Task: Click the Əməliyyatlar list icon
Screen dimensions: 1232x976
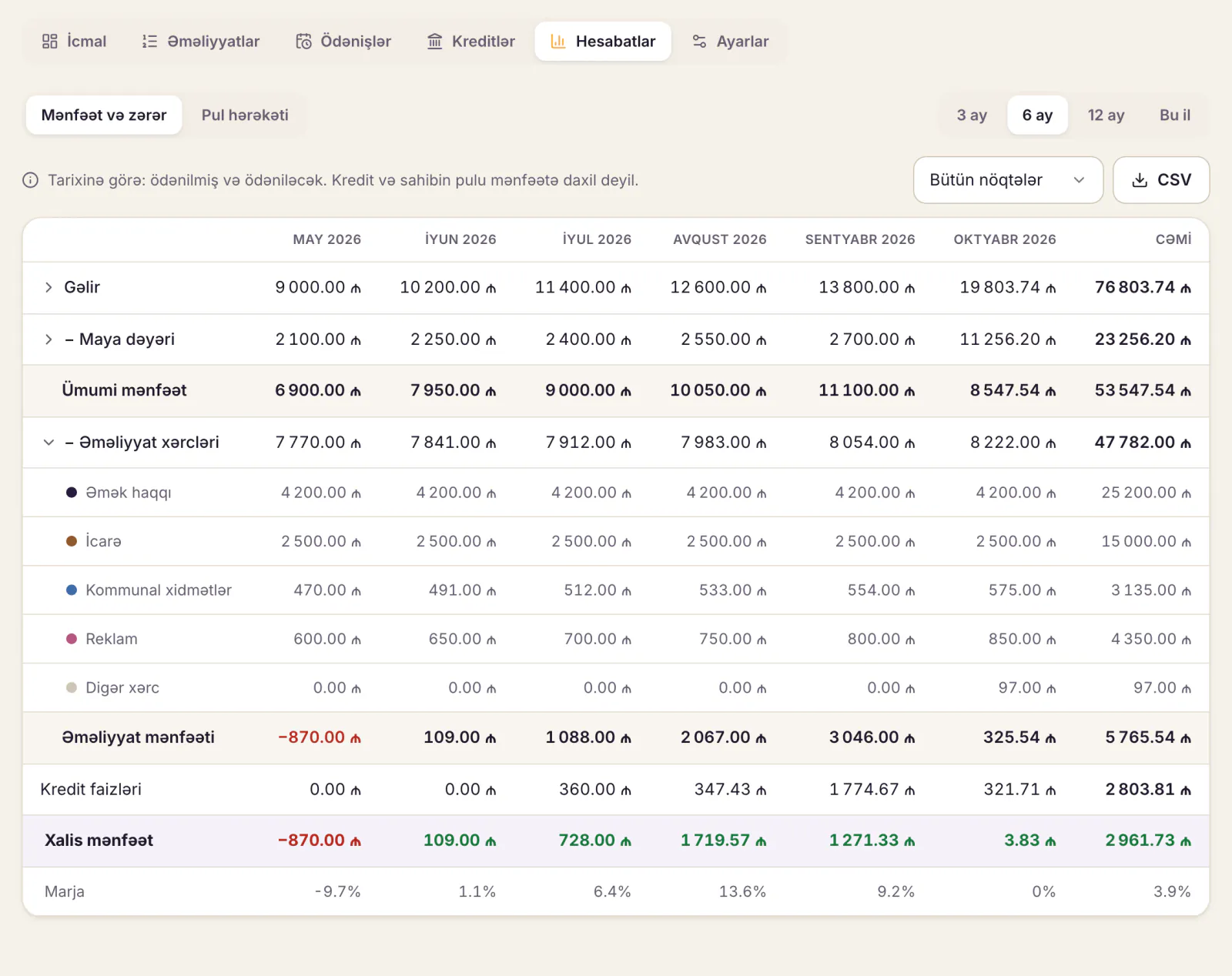Action: click(150, 42)
